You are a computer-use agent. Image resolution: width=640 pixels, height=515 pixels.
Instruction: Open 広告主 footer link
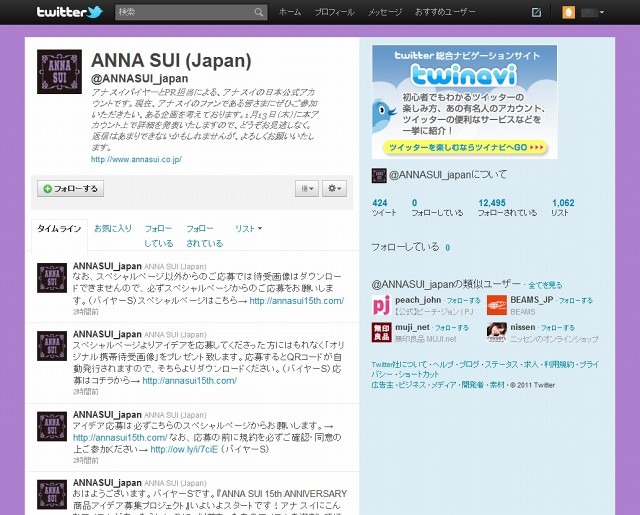pyautogui.click(x=382, y=385)
